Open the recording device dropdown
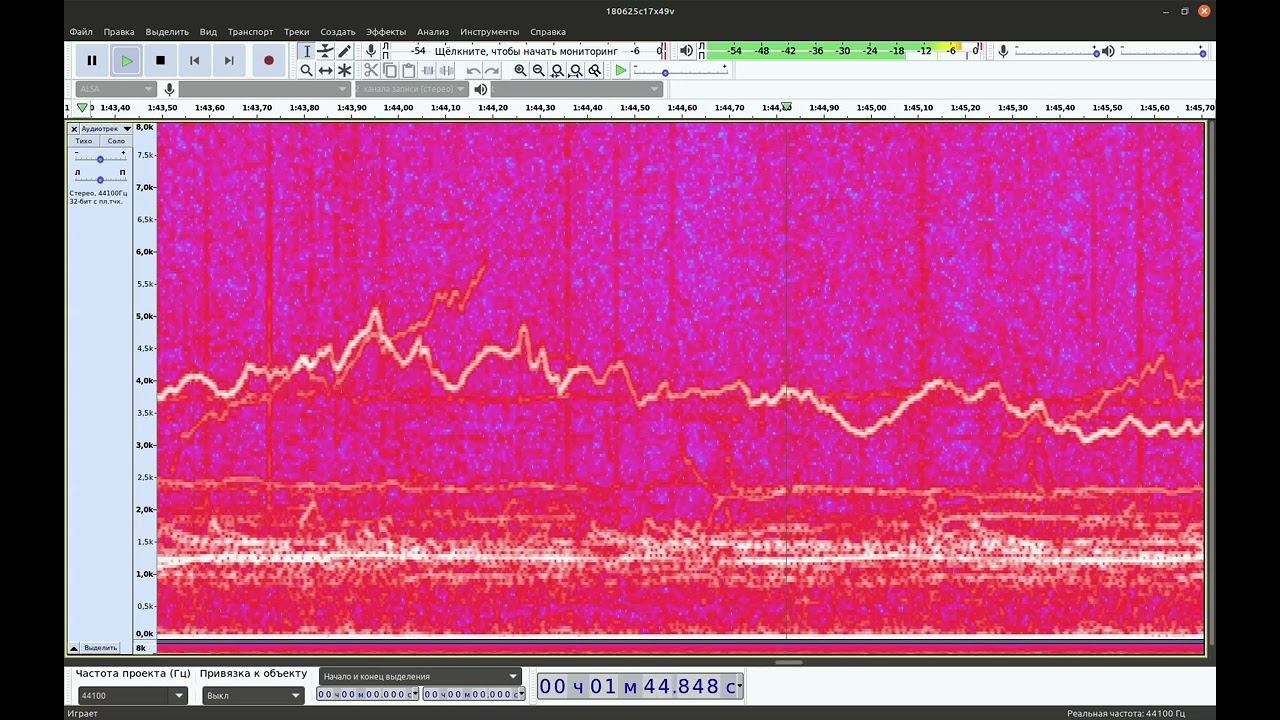This screenshot has height=720, width=1280. click(x=264, y=89)
